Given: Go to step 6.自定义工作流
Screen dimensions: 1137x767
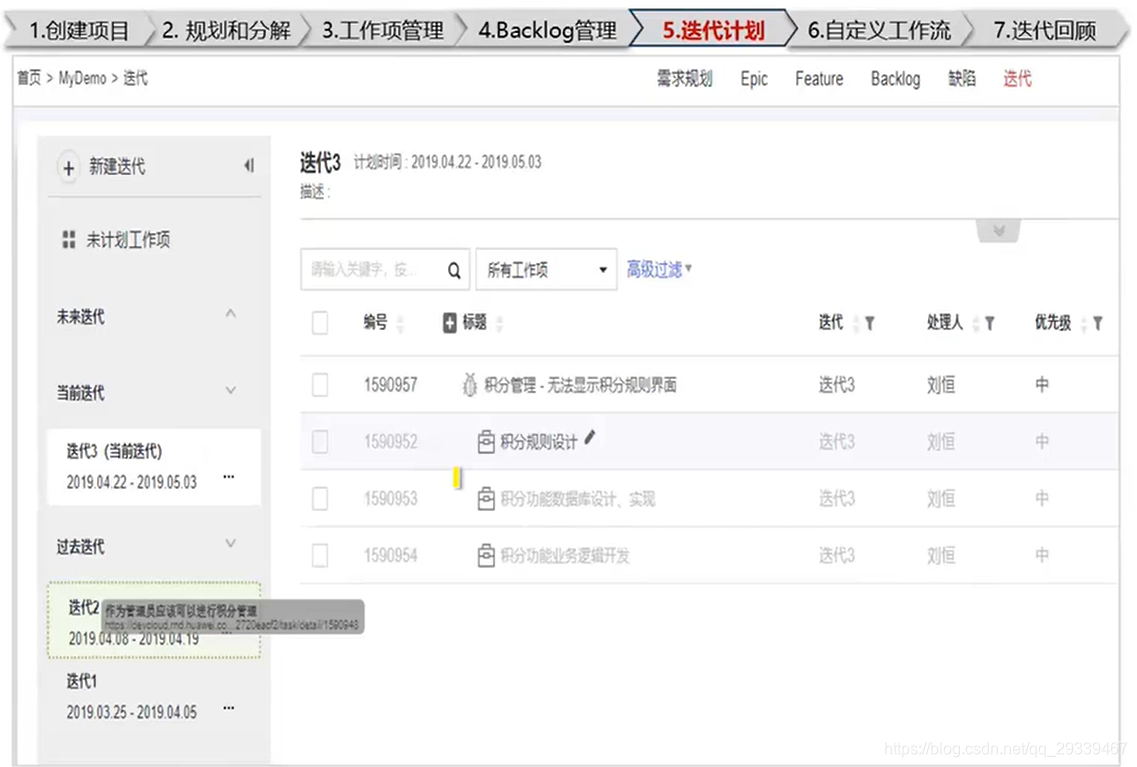Looking at the screenshot, I should pyautogui.click(x=879, y=30).
